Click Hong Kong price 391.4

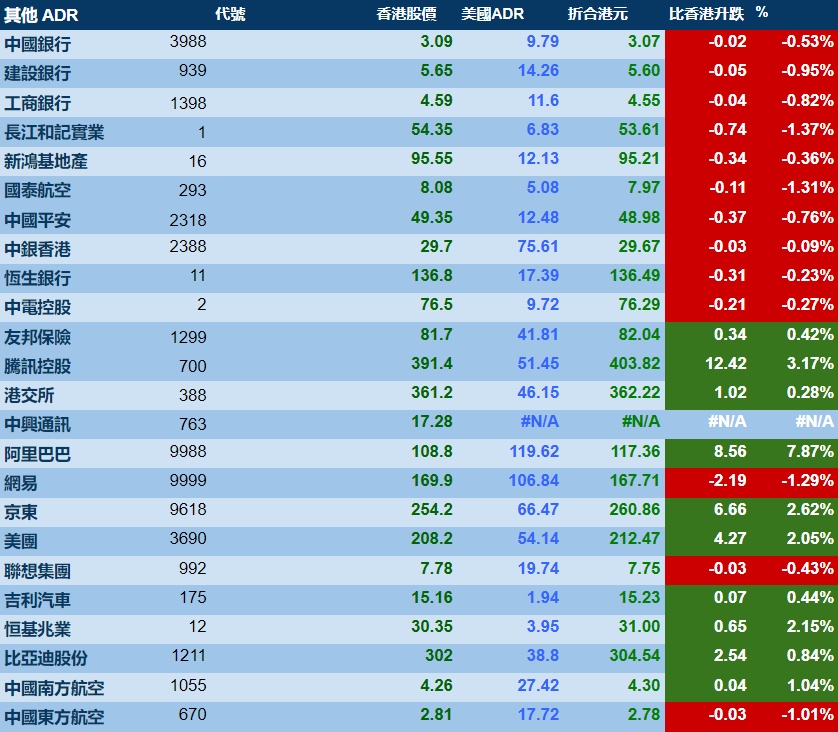(x=432, y=363)
